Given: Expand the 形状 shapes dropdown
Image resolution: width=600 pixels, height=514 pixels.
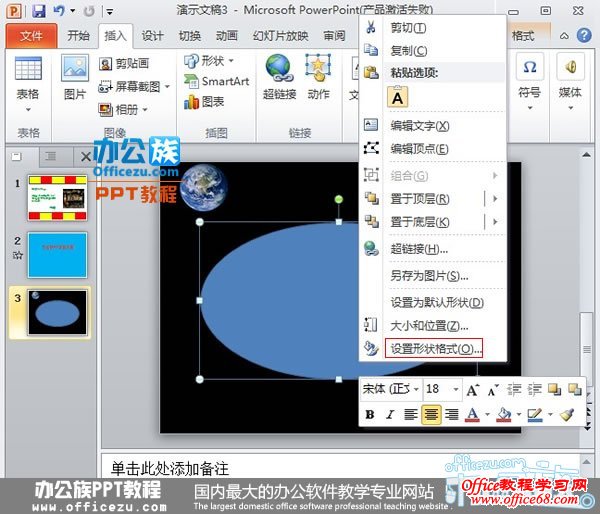Looking at the screenshot, I should click(231, 61).
